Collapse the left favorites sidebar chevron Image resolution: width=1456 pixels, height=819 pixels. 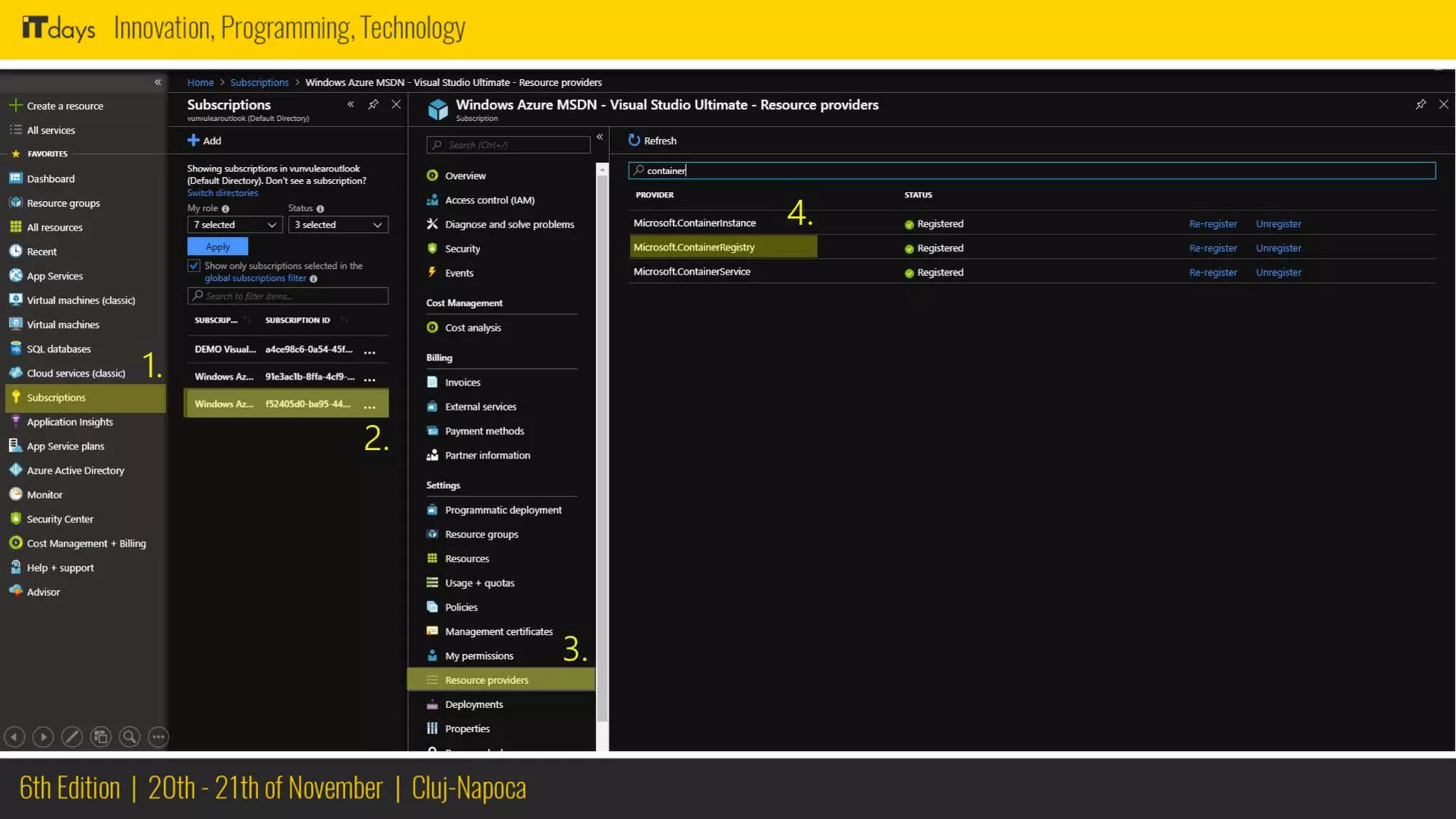tap(158, 82)
